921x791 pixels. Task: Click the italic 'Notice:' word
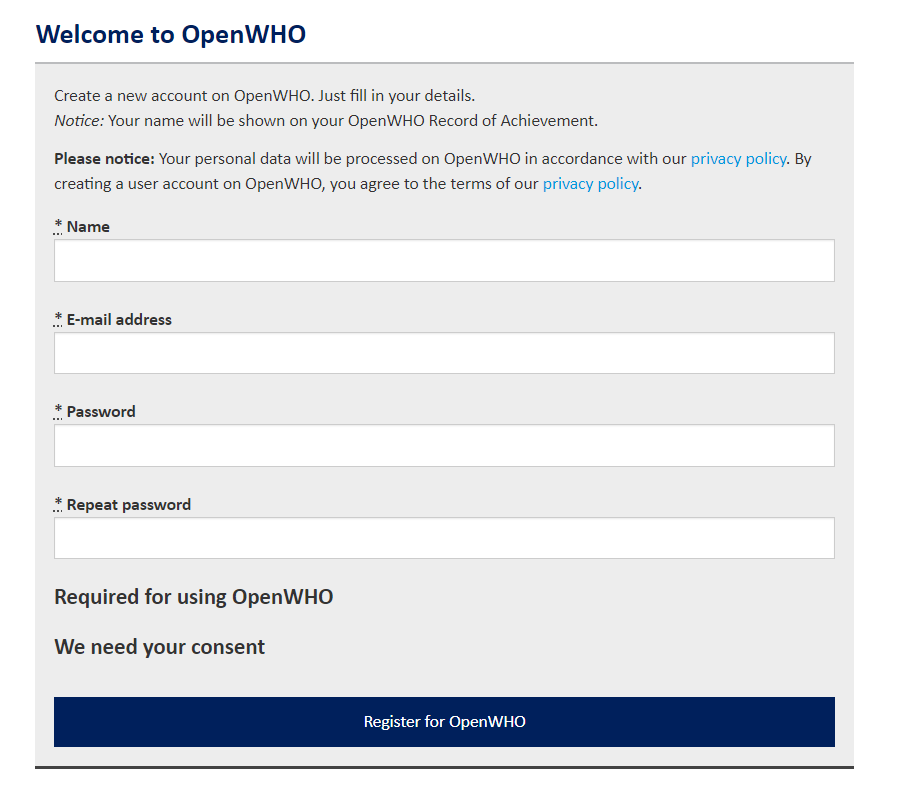tap(79, 121)
